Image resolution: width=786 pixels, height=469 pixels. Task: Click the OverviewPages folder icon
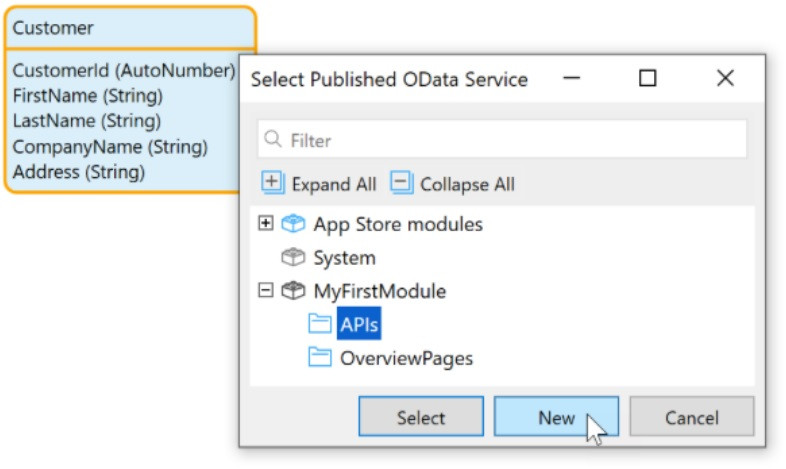pyautogui.click(x=320, y=357)
